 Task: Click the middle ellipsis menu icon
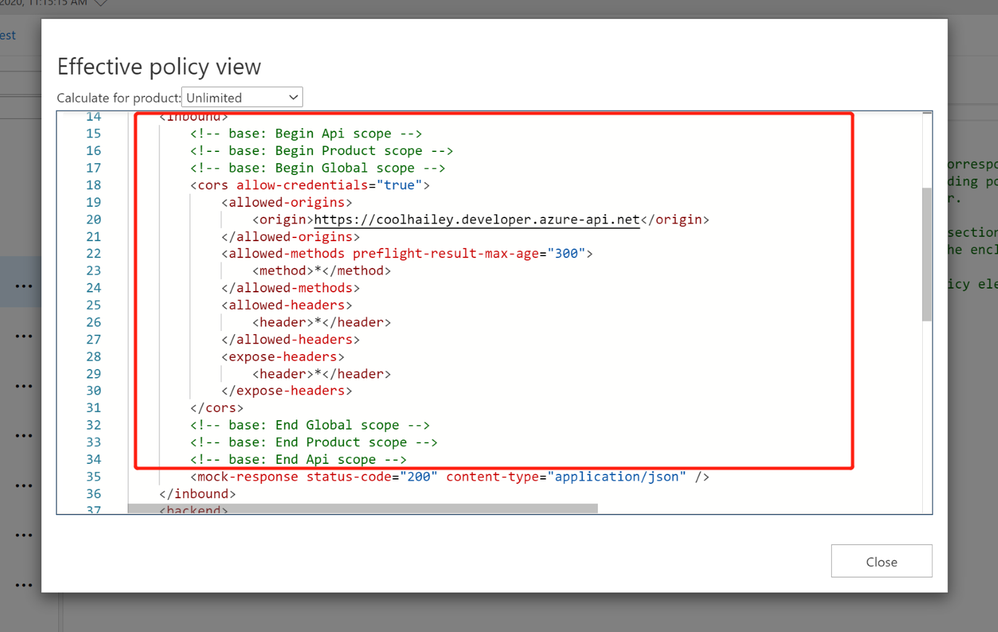(24, 434)
